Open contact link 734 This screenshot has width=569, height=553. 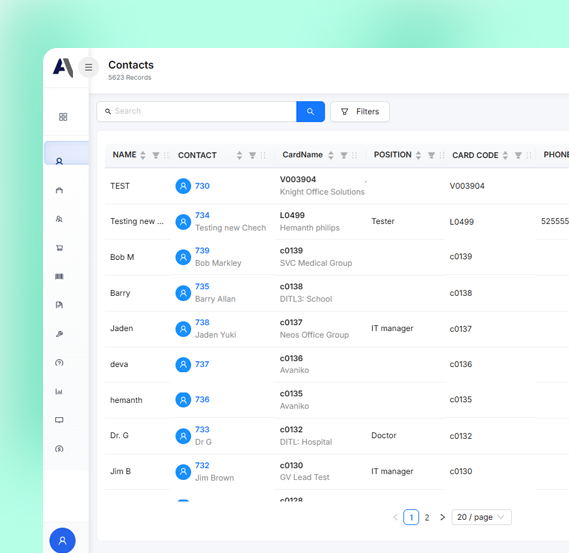tap(202, 215)
